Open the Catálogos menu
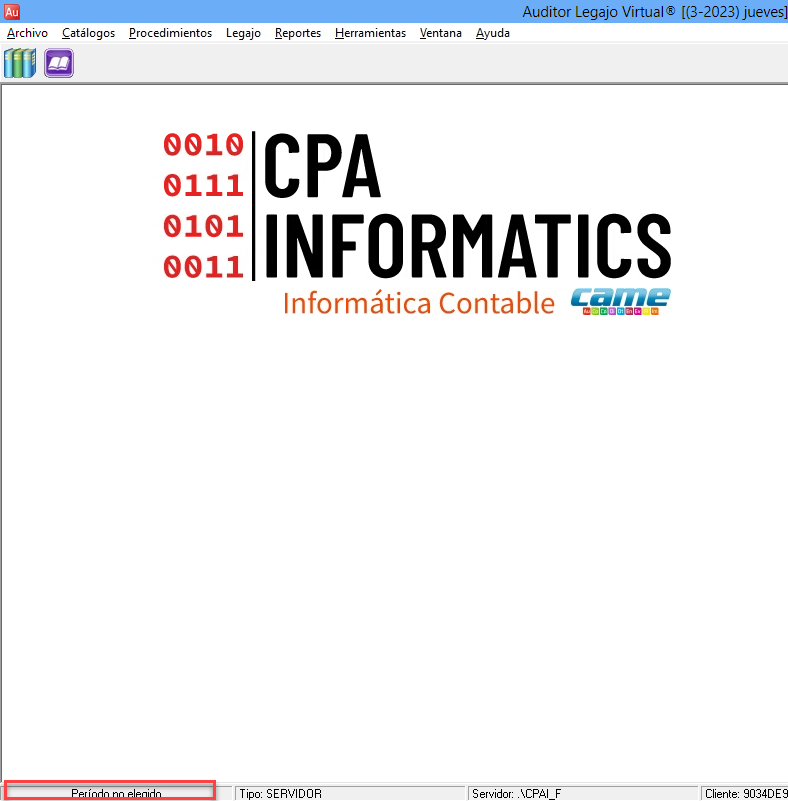Image resolution: width=788 pixels, height=801 pixels. pos(88,33)
